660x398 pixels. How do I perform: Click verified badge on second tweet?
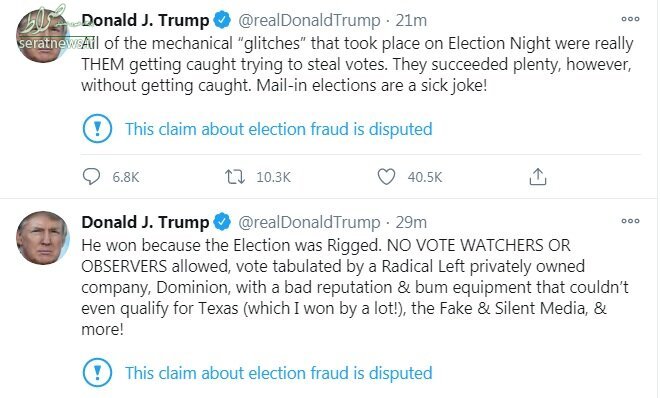[222, 222]
